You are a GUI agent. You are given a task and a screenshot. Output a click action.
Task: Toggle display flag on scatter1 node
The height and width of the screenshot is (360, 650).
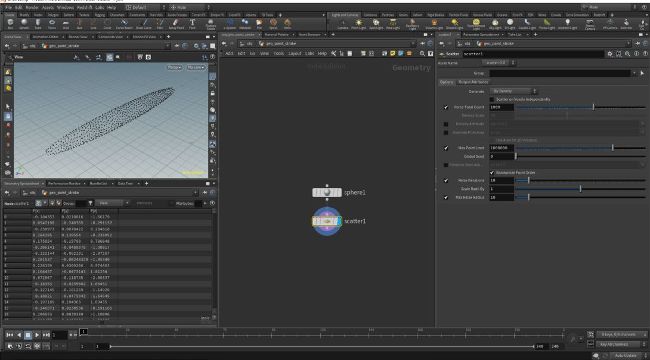tap(340, 221)
